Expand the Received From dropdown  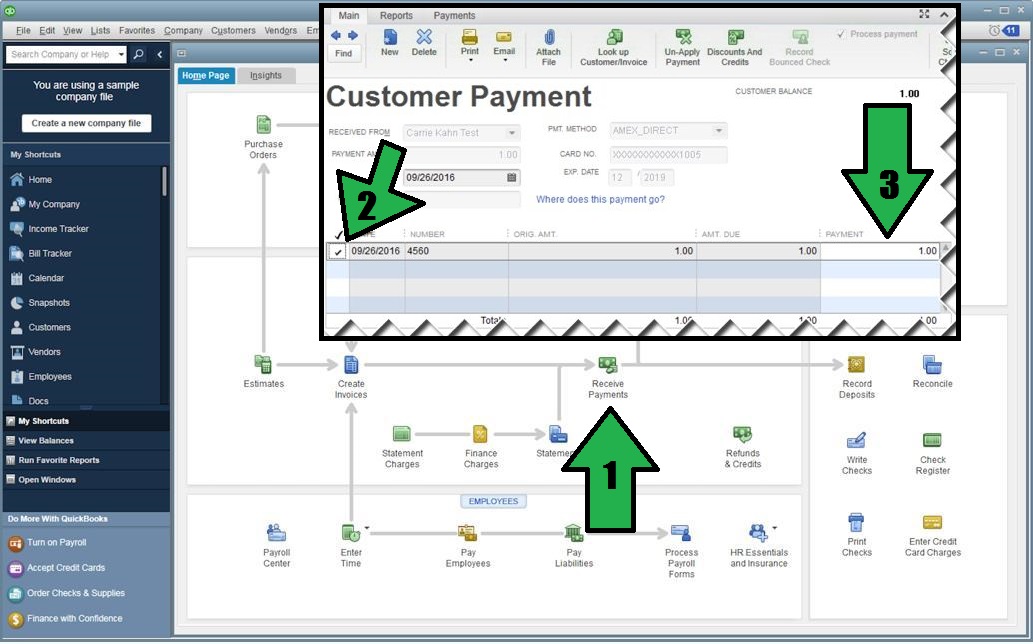[x=512, y=133]
